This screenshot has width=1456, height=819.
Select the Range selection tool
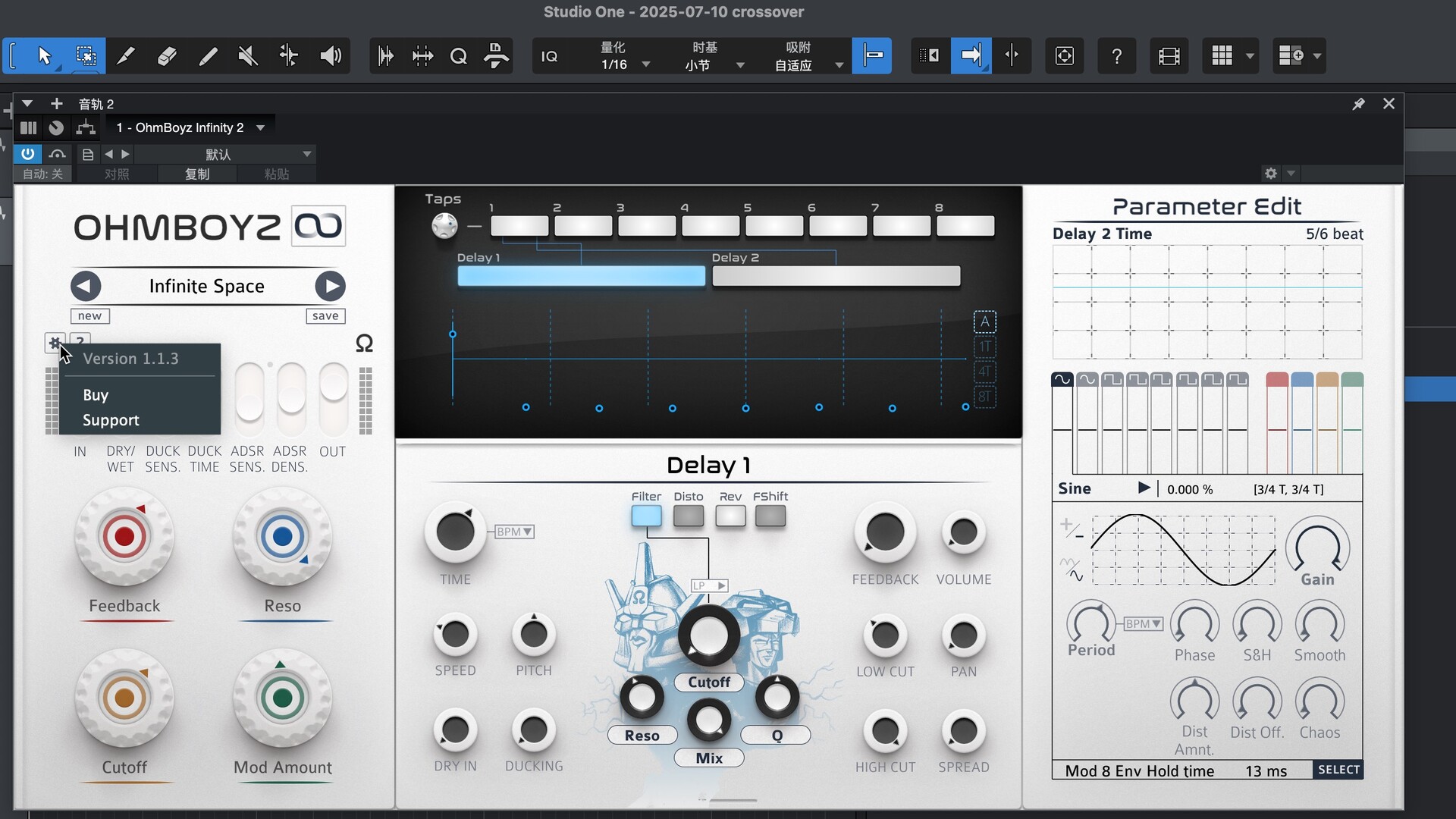point(86,55)
